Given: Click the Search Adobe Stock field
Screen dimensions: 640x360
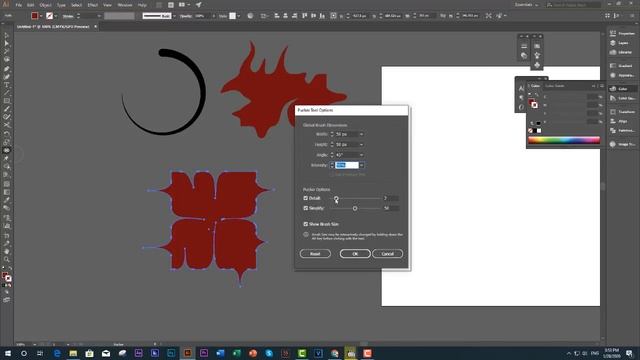Looking at the screenshot, I should (x=573, y=5).
